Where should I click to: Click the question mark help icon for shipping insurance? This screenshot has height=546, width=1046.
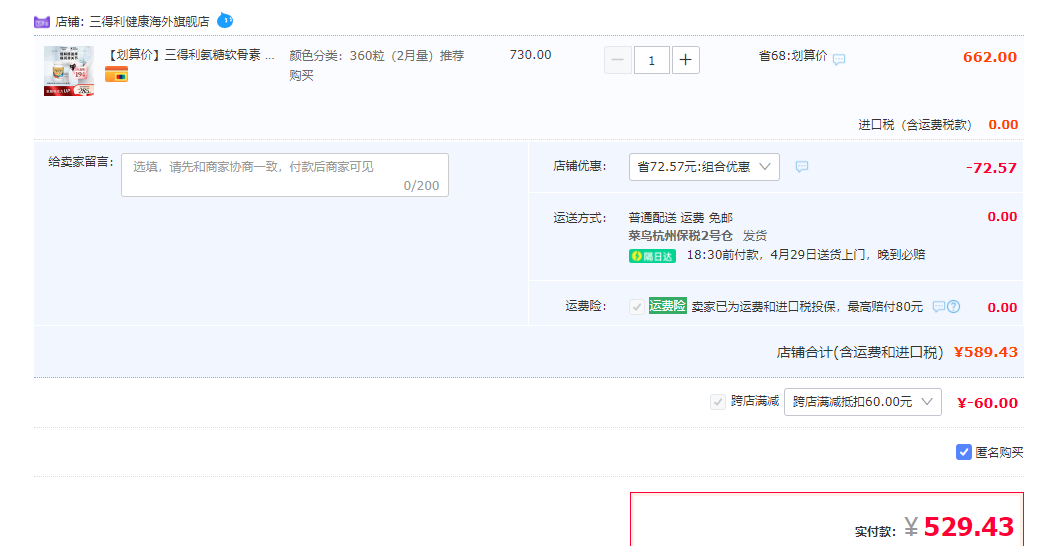tap(954, 306)
